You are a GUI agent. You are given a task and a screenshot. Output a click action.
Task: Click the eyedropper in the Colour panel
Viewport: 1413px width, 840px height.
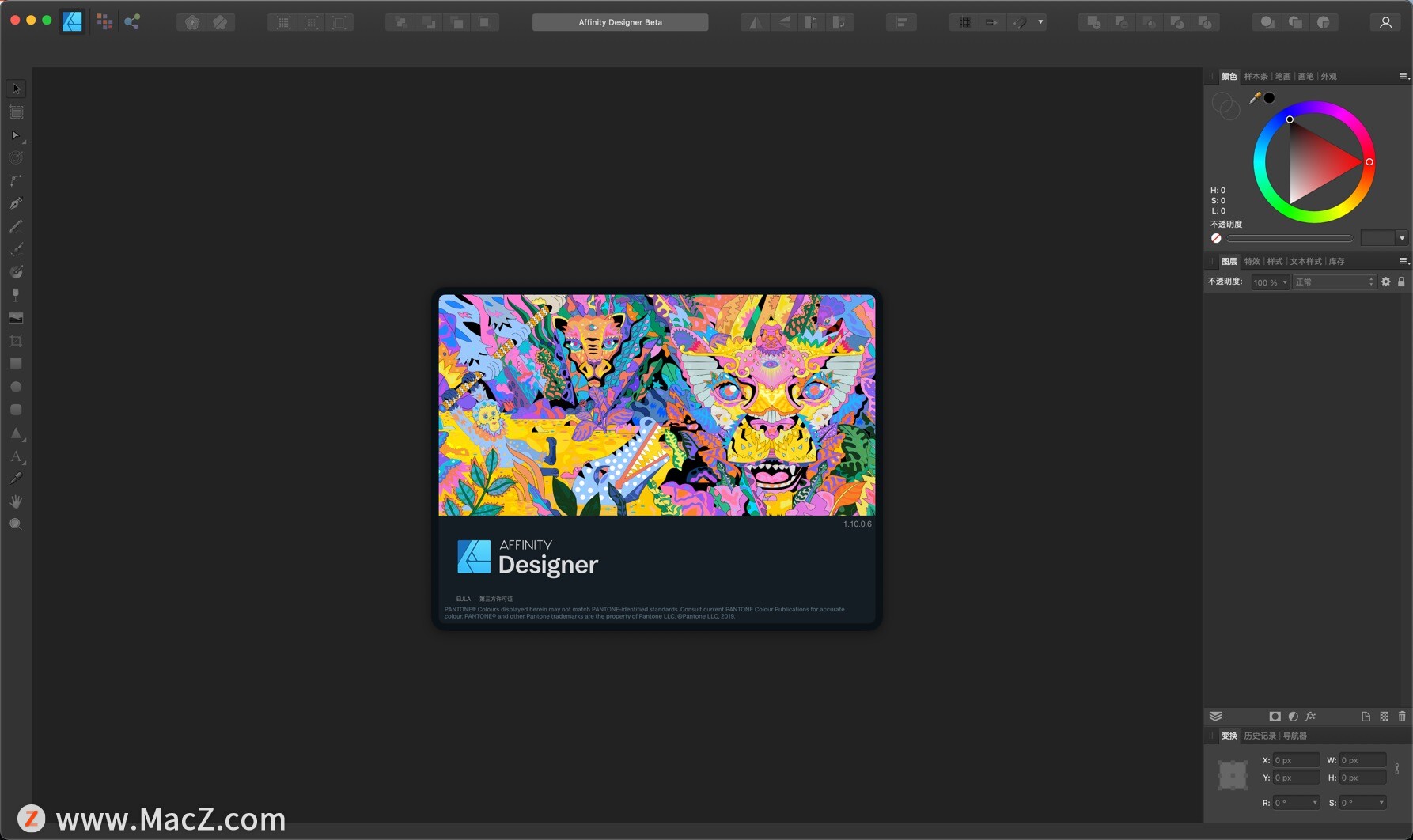point(1255,98)
